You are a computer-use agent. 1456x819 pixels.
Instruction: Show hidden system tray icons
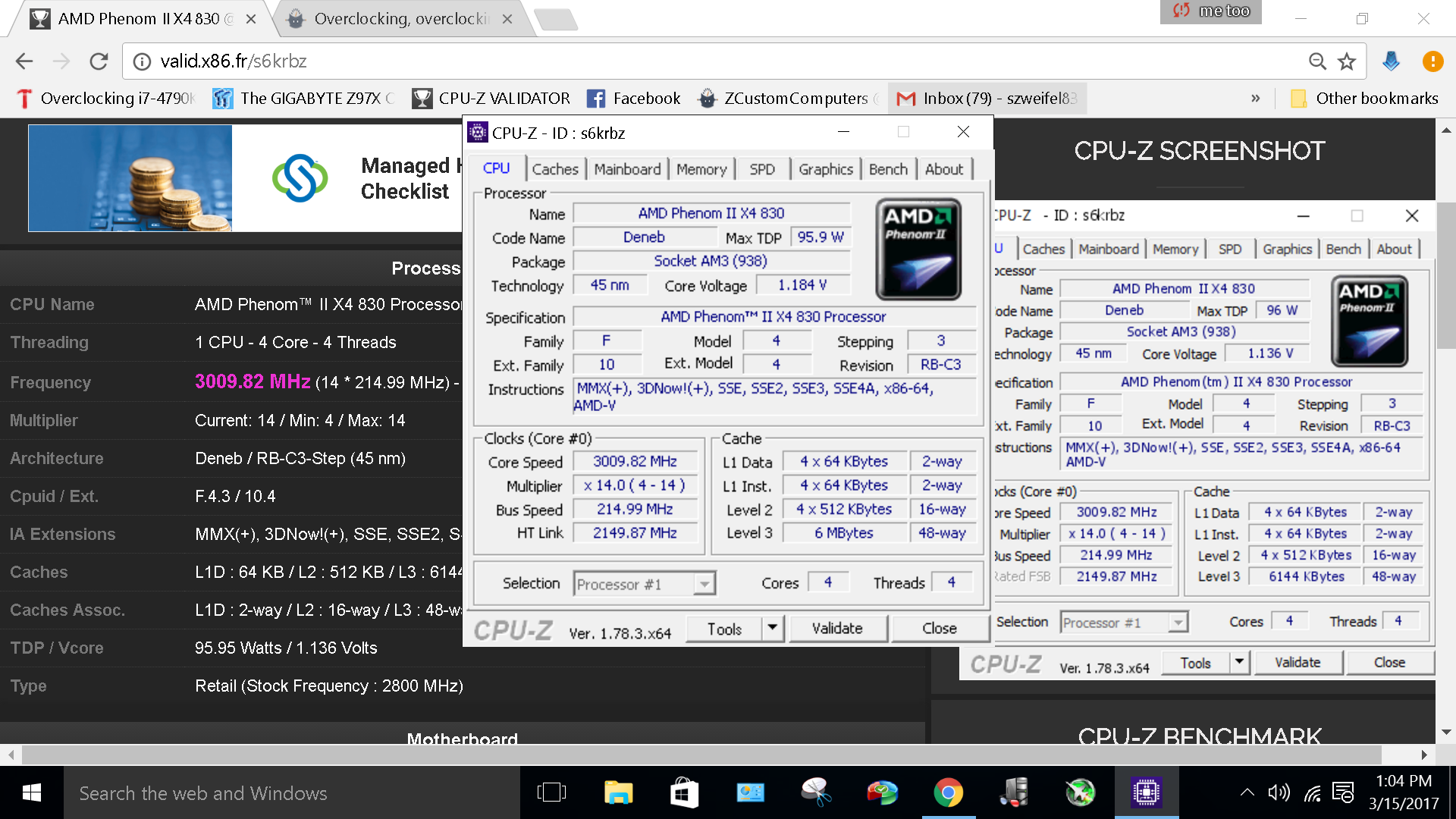click(x=1247, y=793)
